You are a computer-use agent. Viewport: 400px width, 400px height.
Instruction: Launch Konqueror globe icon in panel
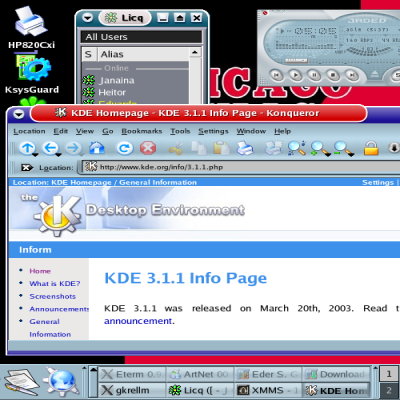tap(62, 382)
